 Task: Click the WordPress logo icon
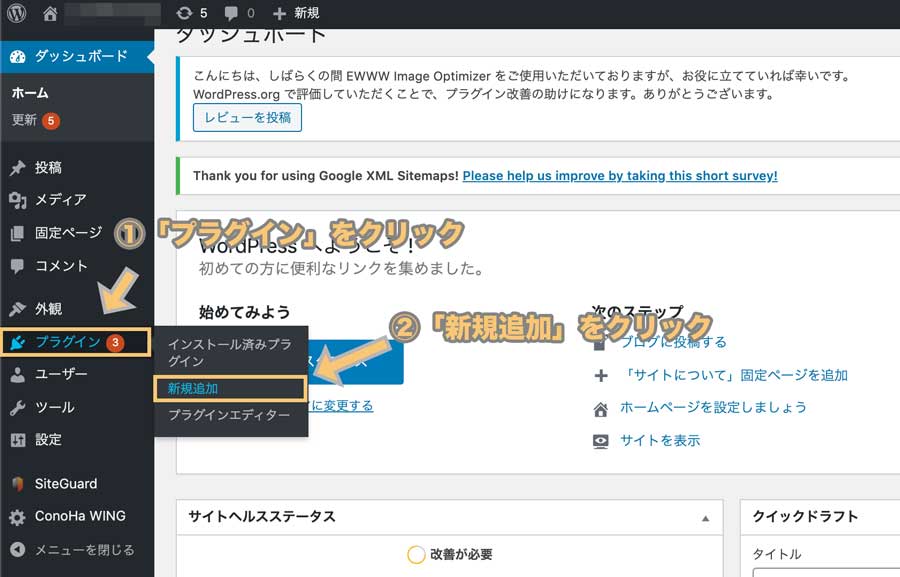coord(17,13)
